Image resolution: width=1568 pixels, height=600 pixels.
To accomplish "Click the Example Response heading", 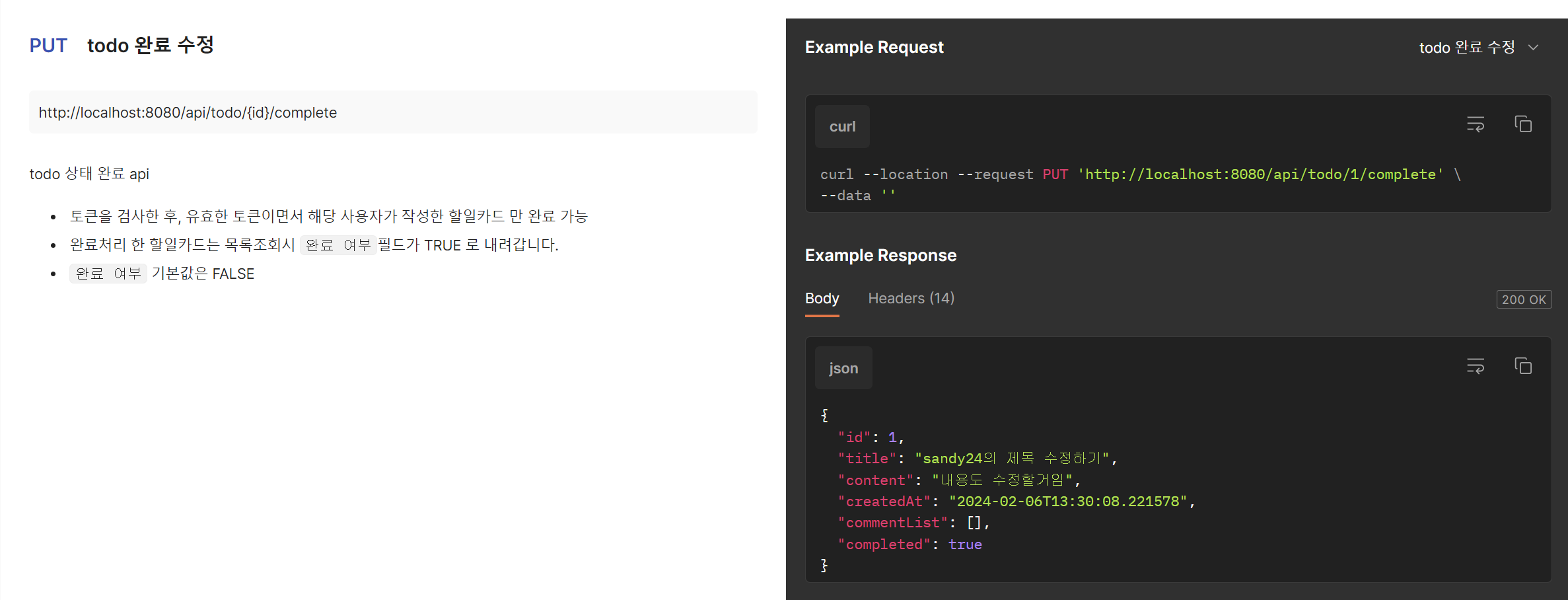I will click(880, 256).
